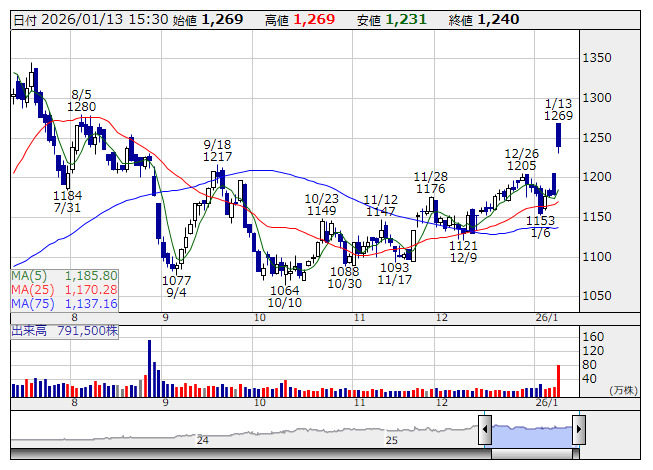
Task: Click the left range handle arrow
Action: click(x=485, y=430)
